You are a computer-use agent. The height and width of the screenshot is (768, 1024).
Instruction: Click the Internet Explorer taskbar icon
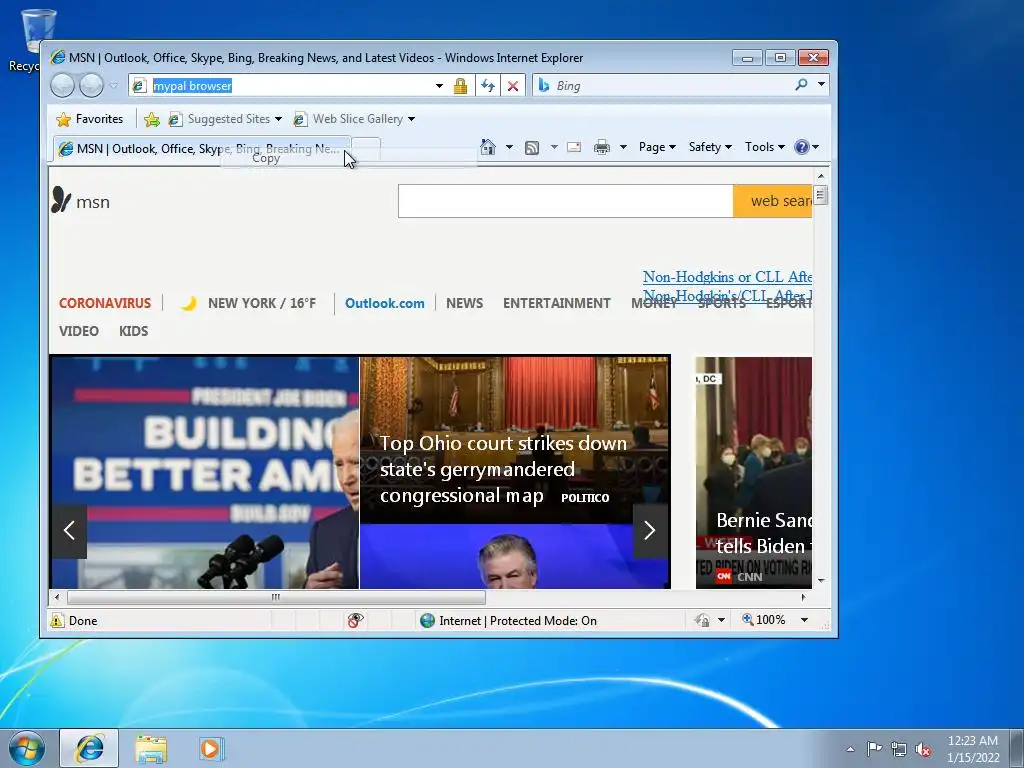tap(89, 748)
